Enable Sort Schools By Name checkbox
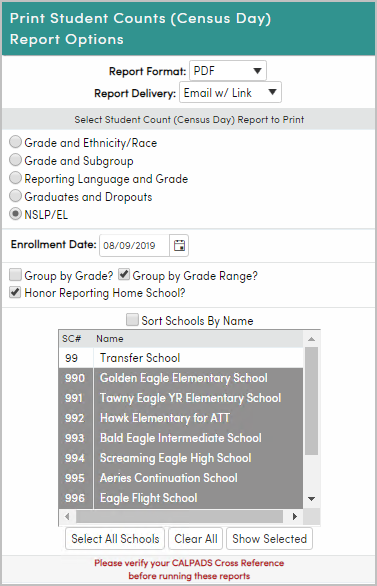 132,320
